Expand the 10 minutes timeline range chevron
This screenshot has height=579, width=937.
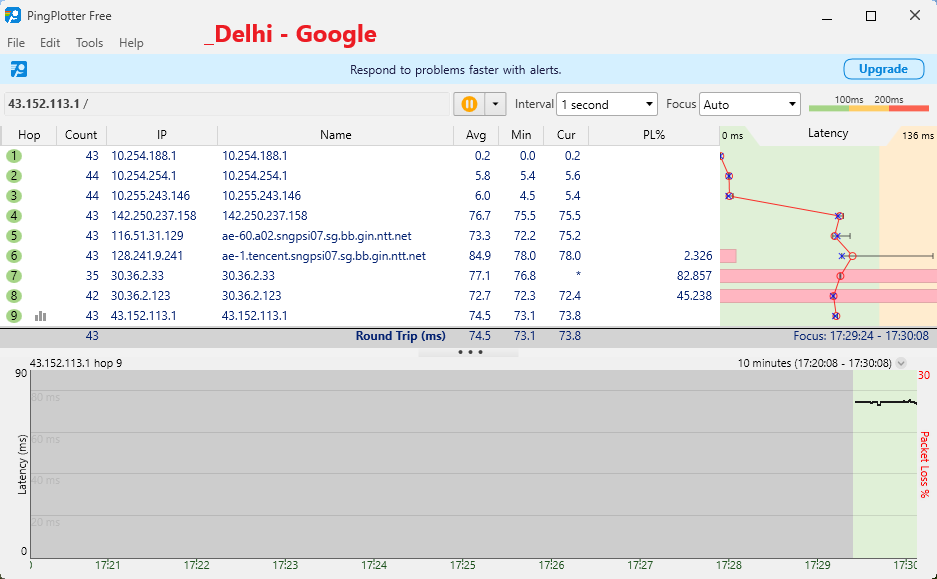[901, 363]
